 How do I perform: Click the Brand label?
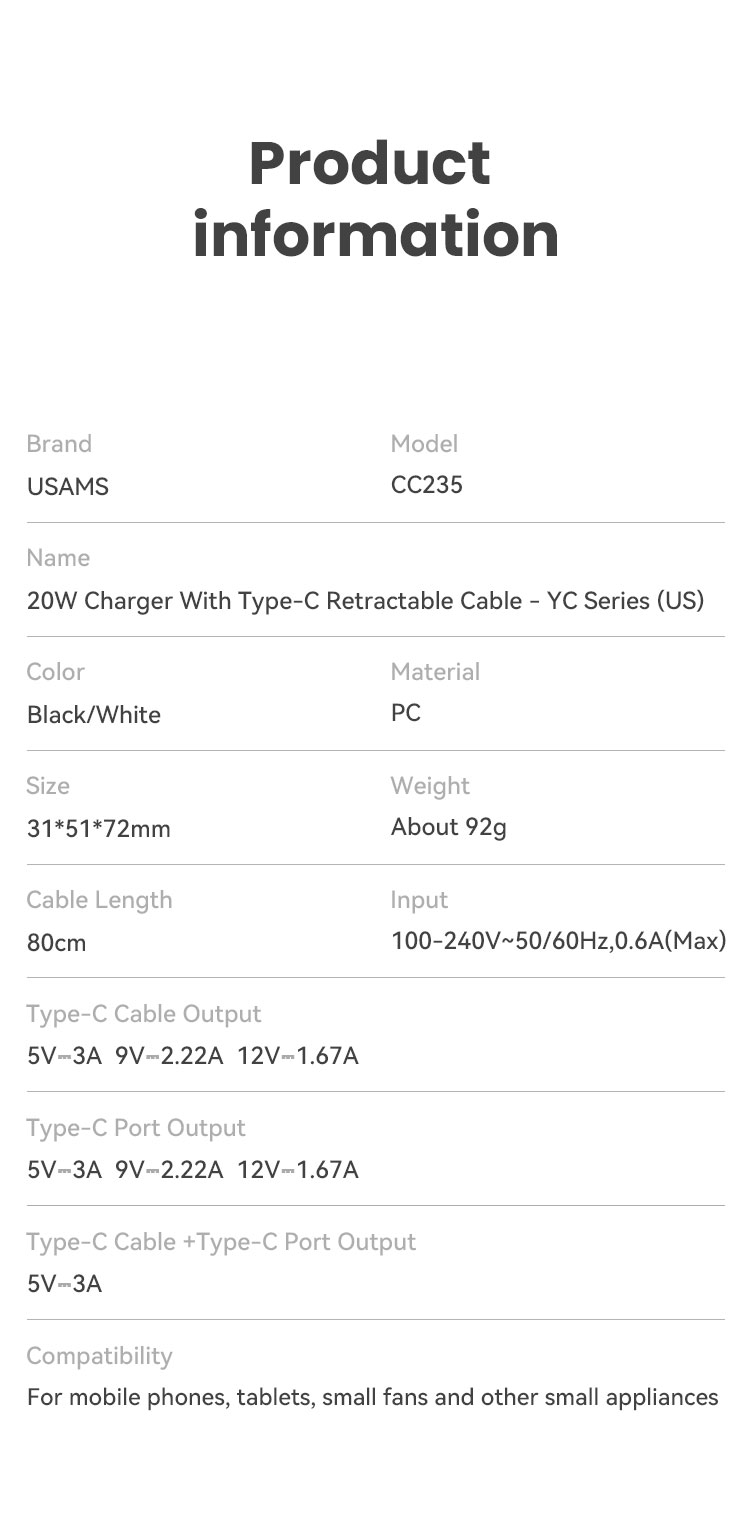59,443
